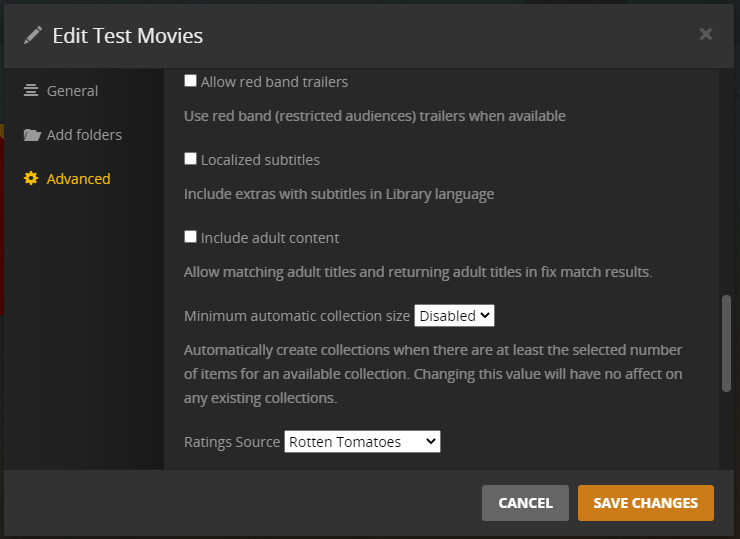The image size is (740, 539).
Task: Select the Advanced tab label
Action: coord(78,179)
